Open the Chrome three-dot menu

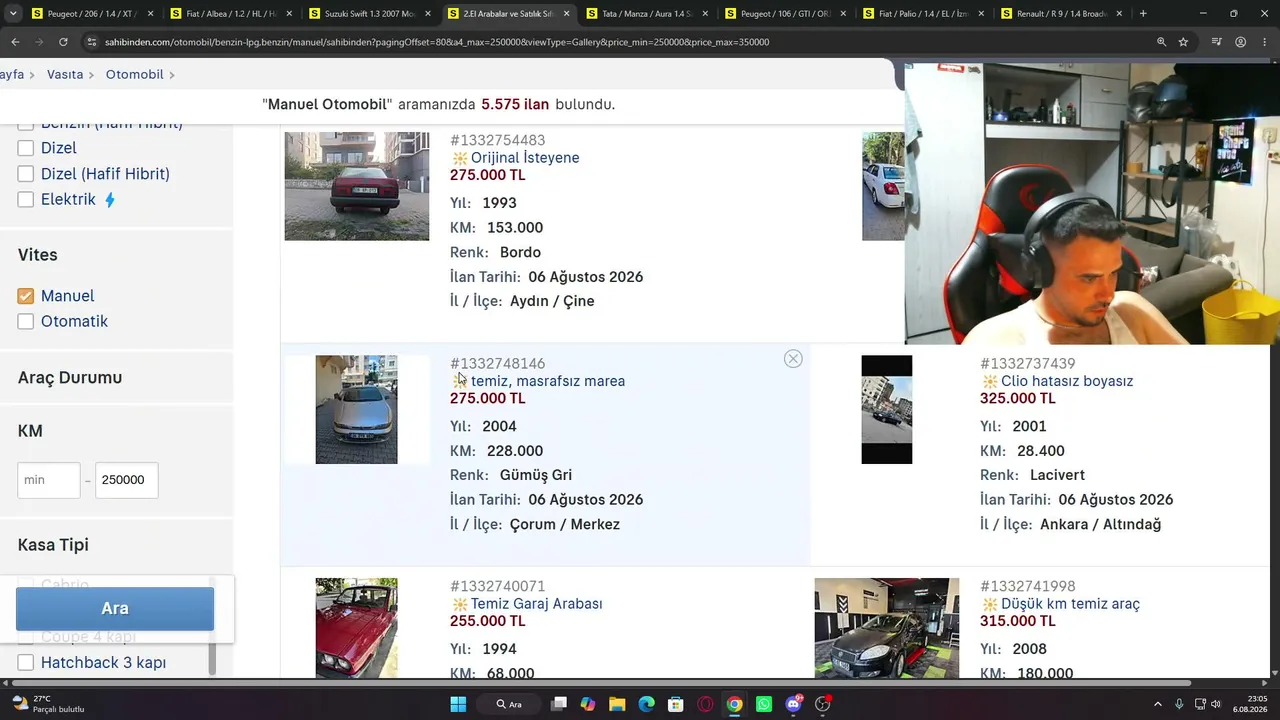pyautogui.click(x=1264, y=42)
